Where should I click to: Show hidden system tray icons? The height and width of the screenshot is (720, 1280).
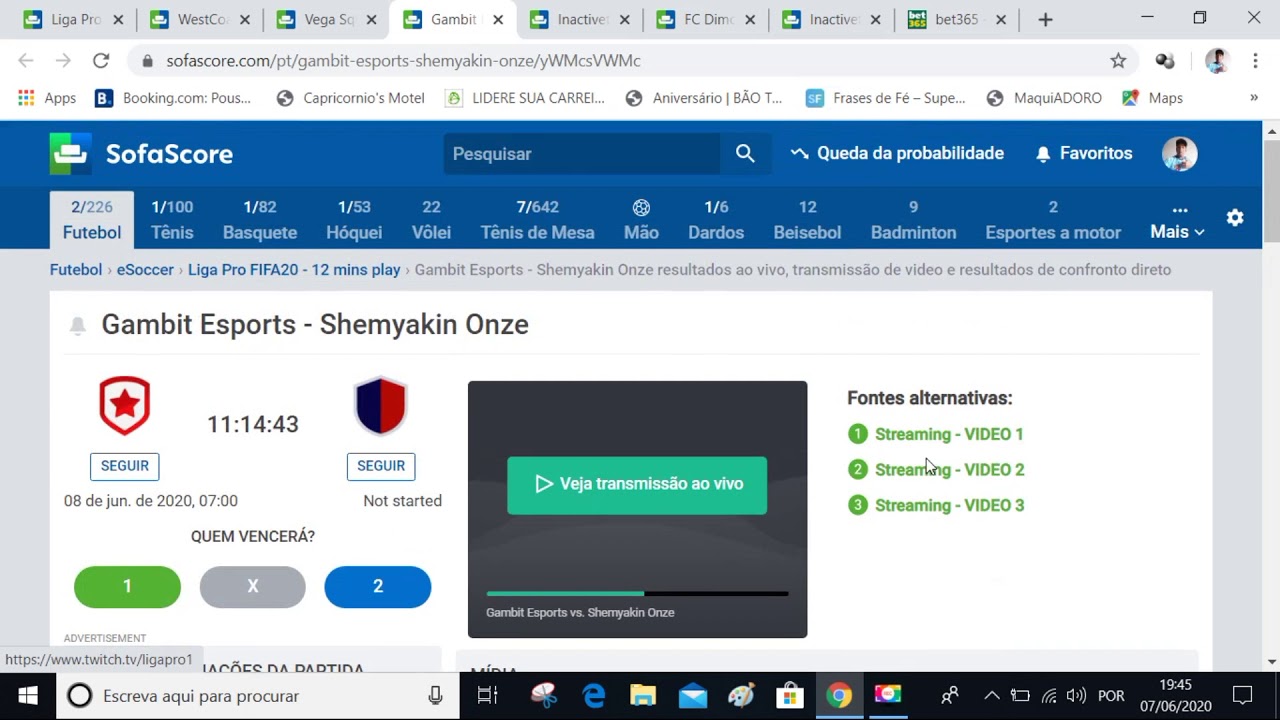(x=991, y=696)
